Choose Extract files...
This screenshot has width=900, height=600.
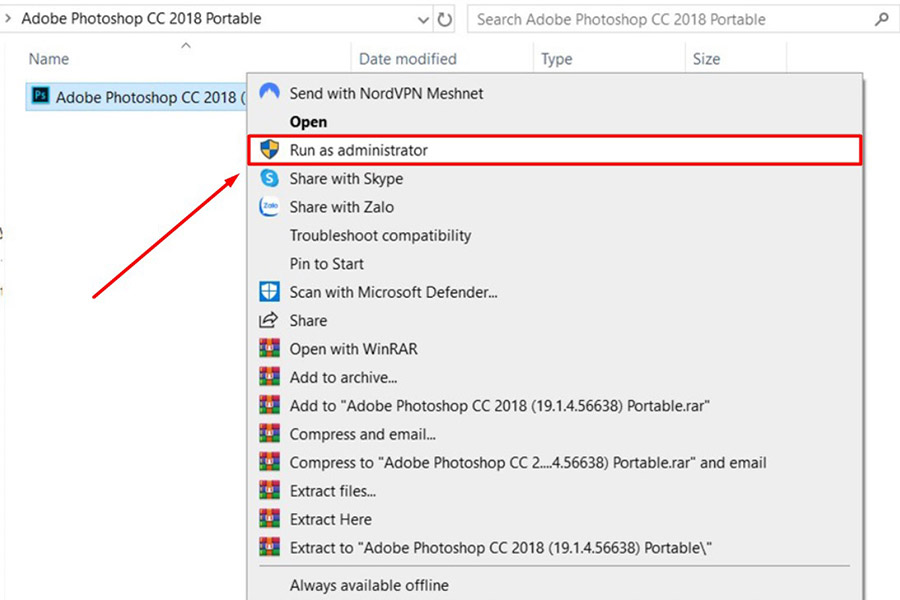(x=554, y=491)
